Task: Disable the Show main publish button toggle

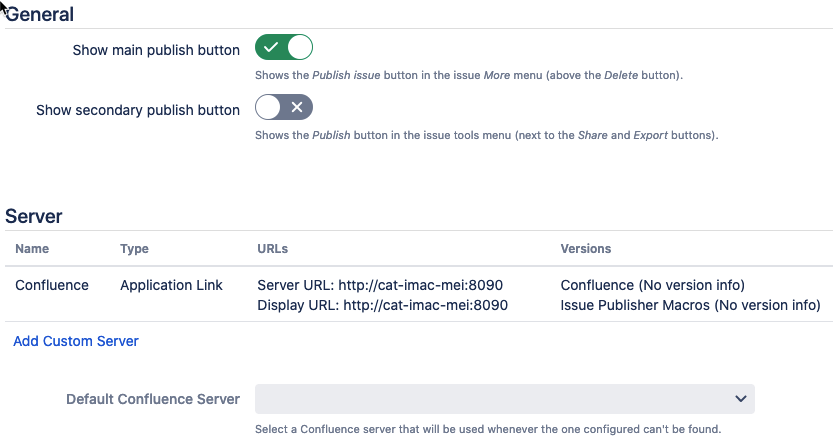Action: point(284,48)
